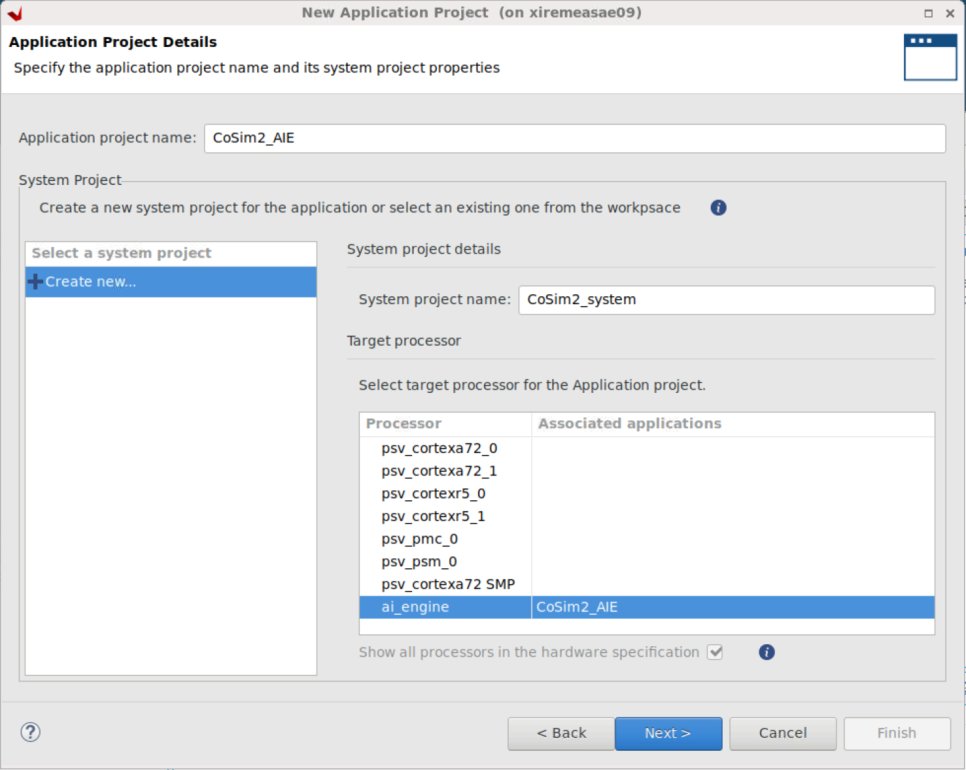Viewport: 966px width, 770px height.
Task: Click the disabled Finish button
Action: coord(897,733)
